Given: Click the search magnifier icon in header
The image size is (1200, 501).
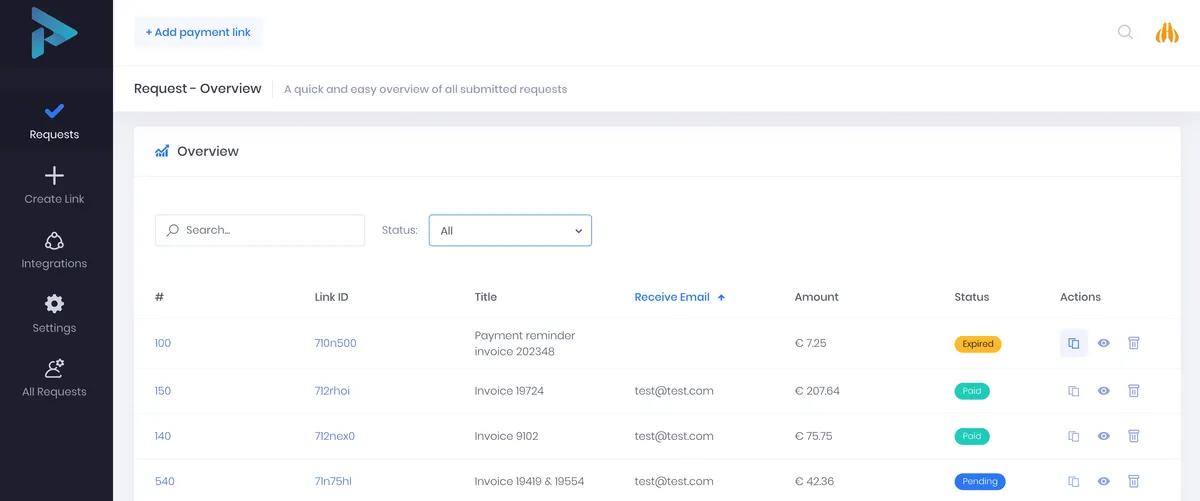Looking at the screenshot, I should [1125, 32].
